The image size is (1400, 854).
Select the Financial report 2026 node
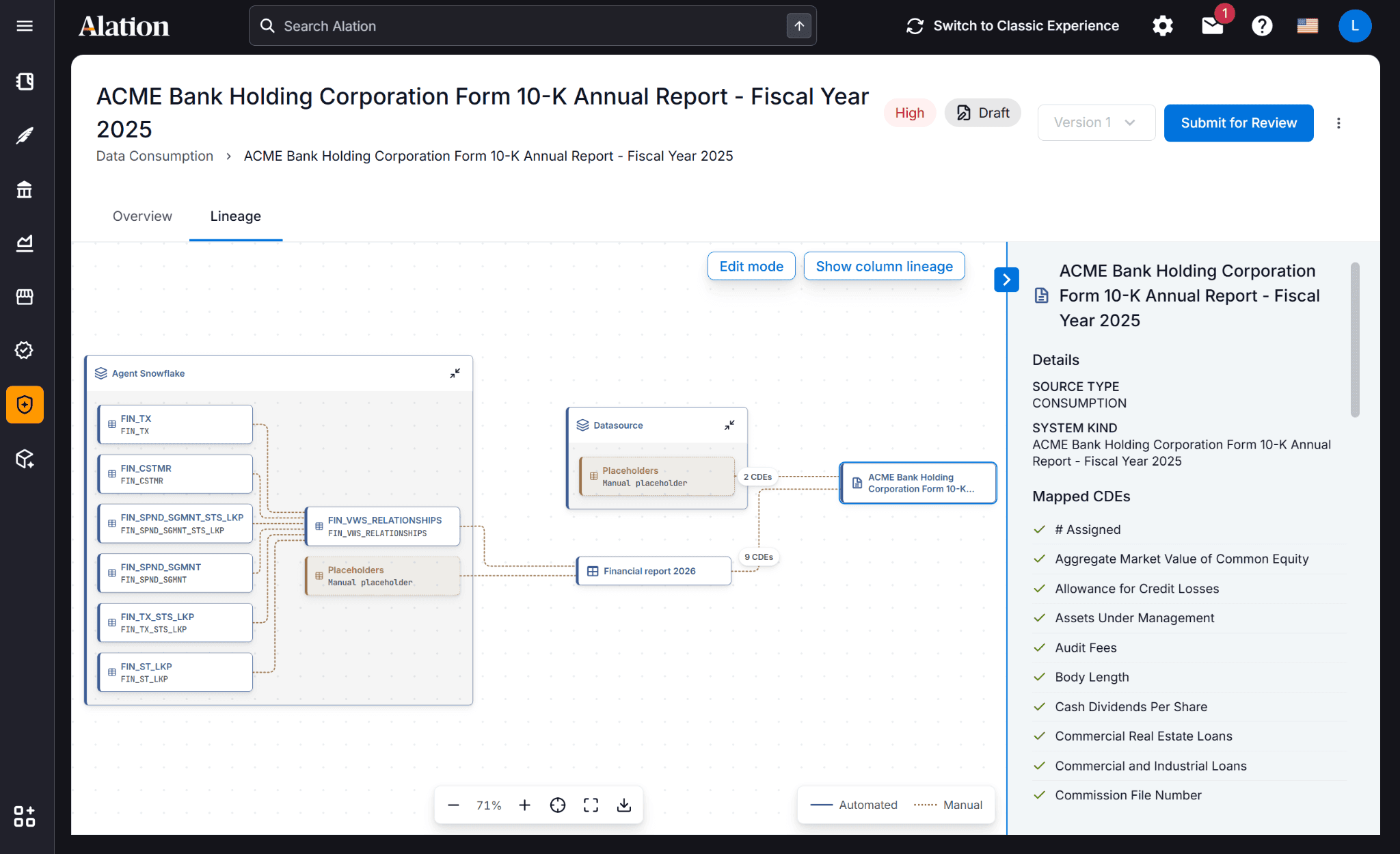pos(654,571)
